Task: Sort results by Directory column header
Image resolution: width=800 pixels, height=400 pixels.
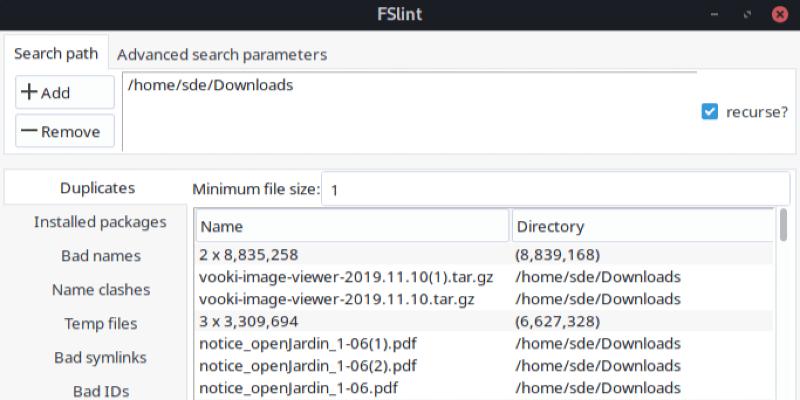Action: pyautogui.click(x=642, y=226)
